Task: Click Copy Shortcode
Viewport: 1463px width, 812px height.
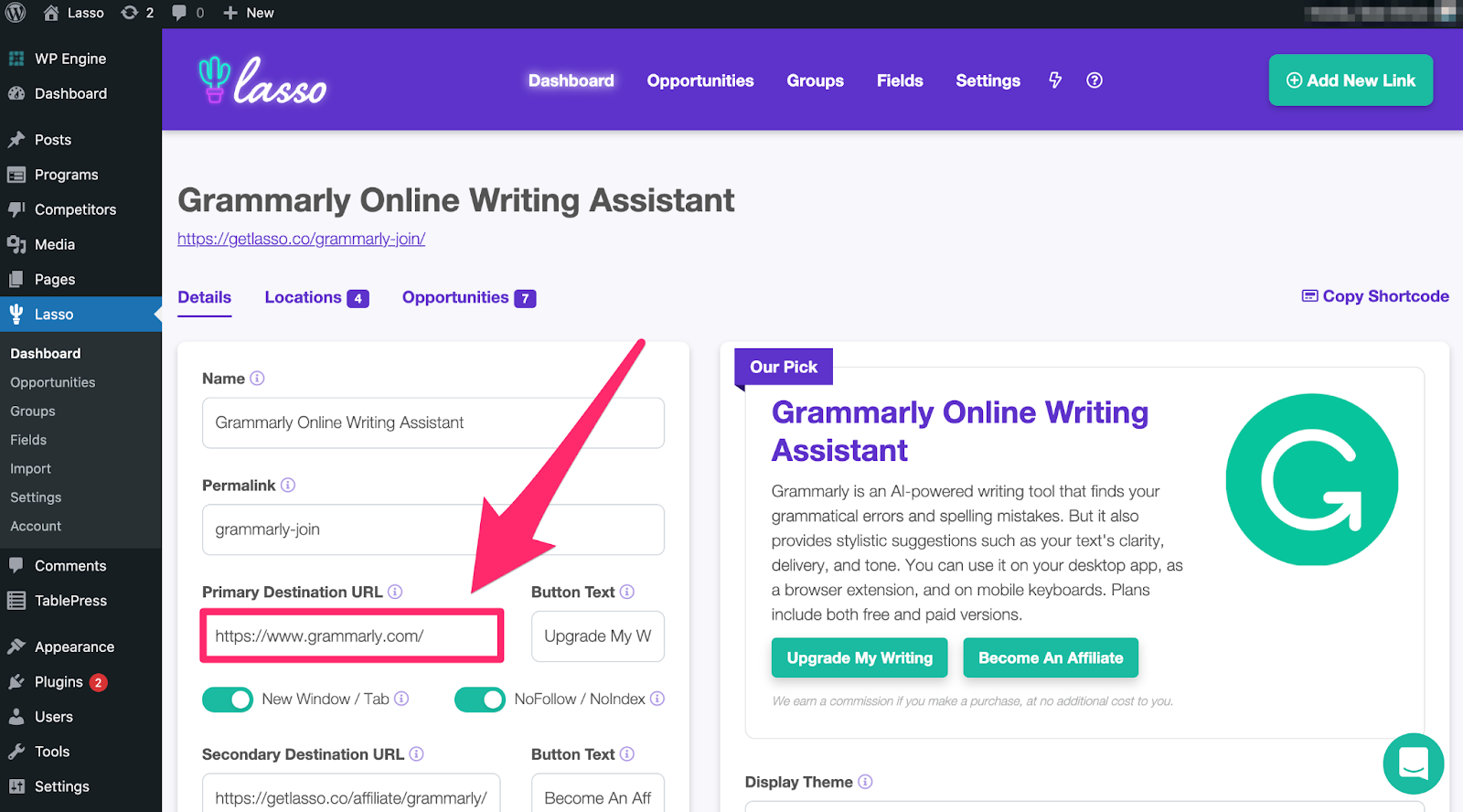Action: coord(1375,296)
